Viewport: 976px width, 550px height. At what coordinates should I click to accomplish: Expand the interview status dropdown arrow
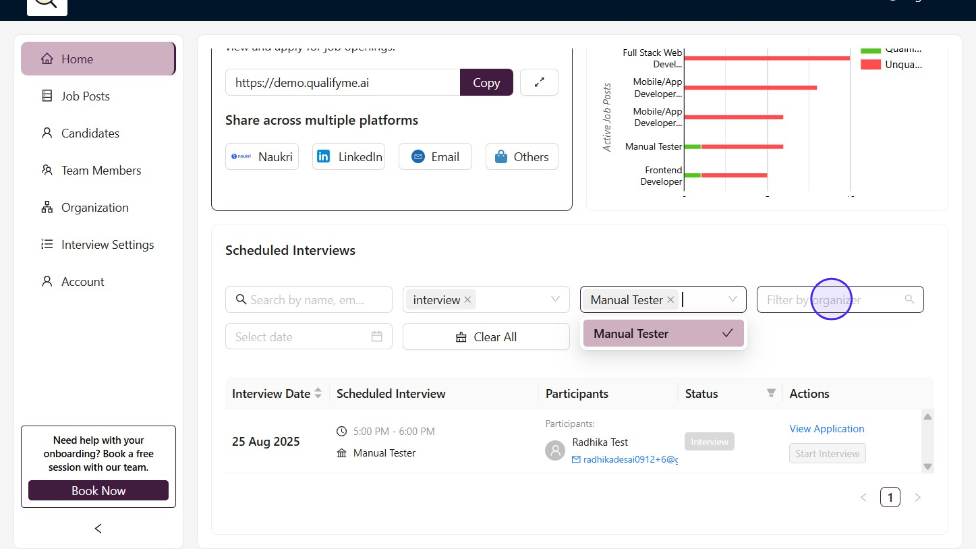click(555, 300)
